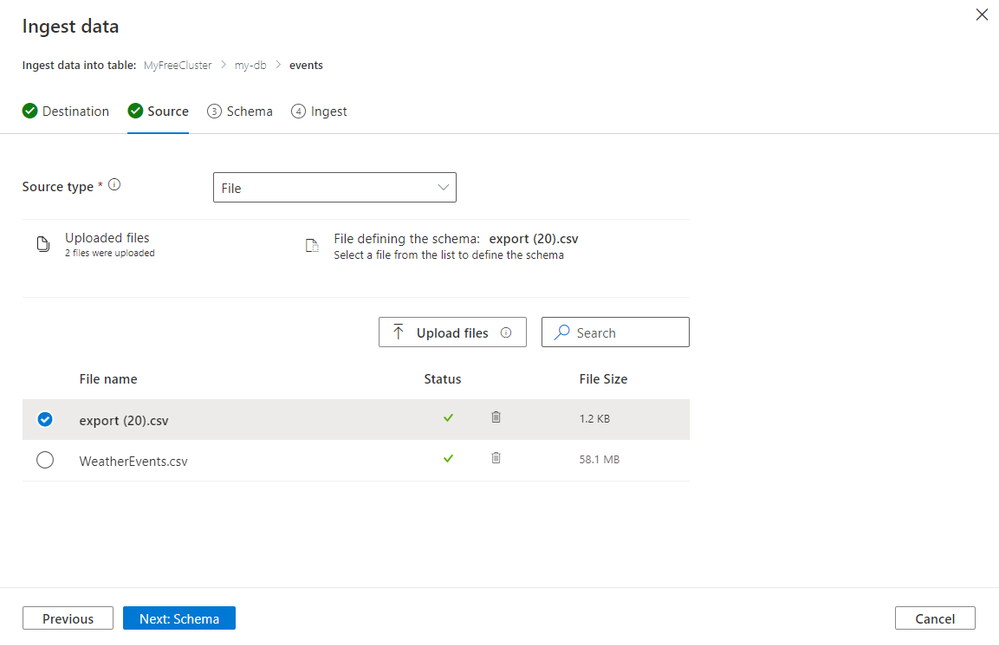Click the Schema step number 3 icon
This screenshot has width=999, height=645.
214,112
